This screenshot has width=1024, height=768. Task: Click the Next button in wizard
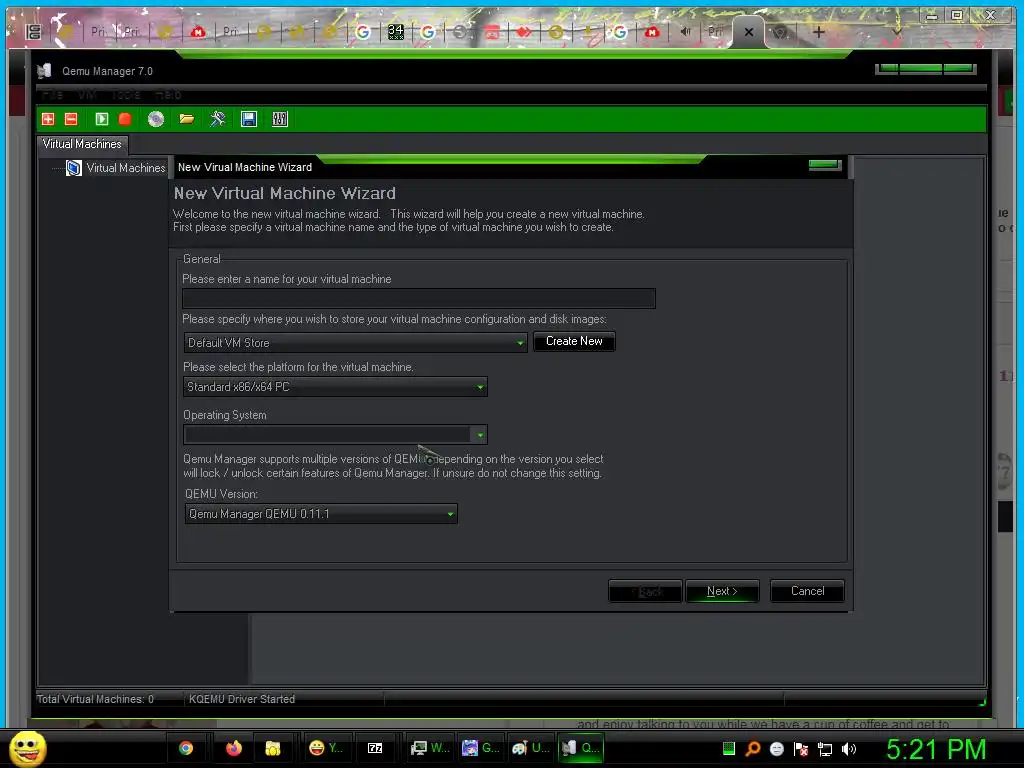(x=722, y=591)
